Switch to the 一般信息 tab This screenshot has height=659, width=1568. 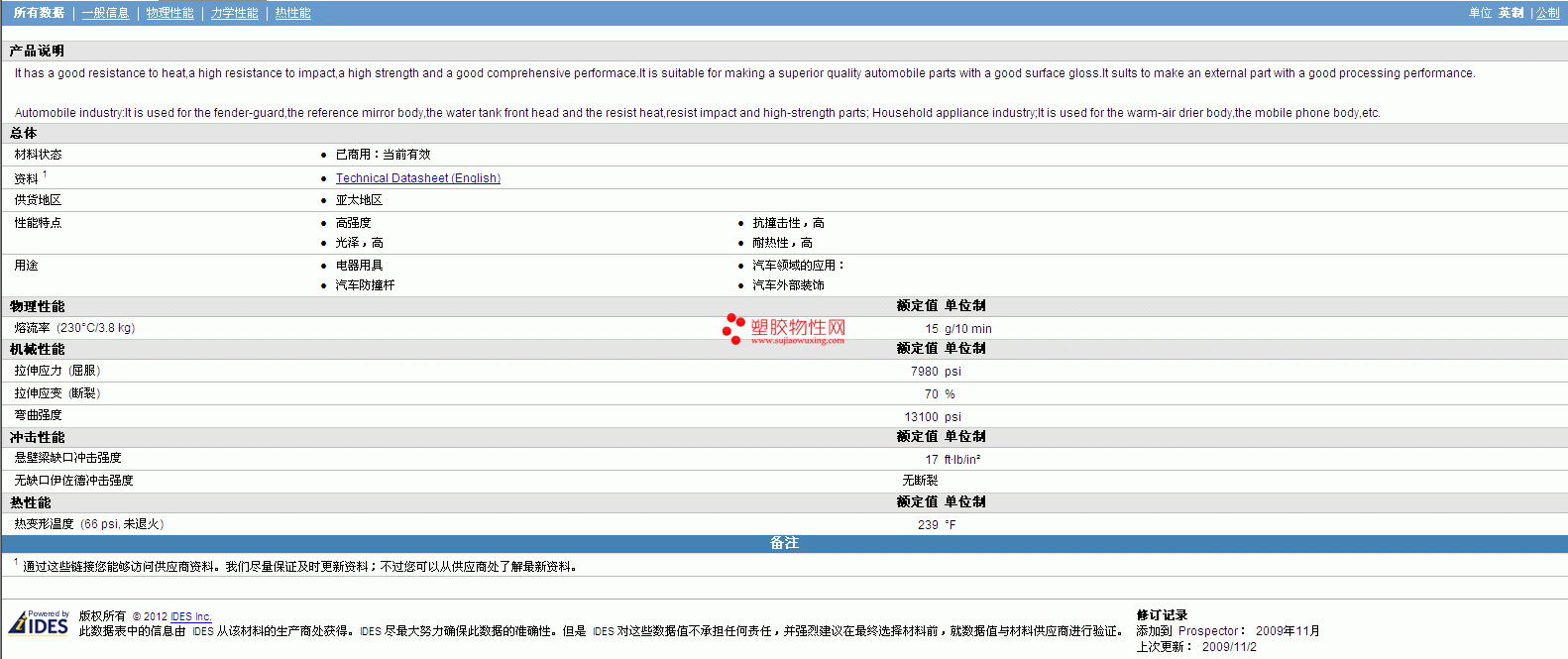pyautogui.click(x=105, y=13)
